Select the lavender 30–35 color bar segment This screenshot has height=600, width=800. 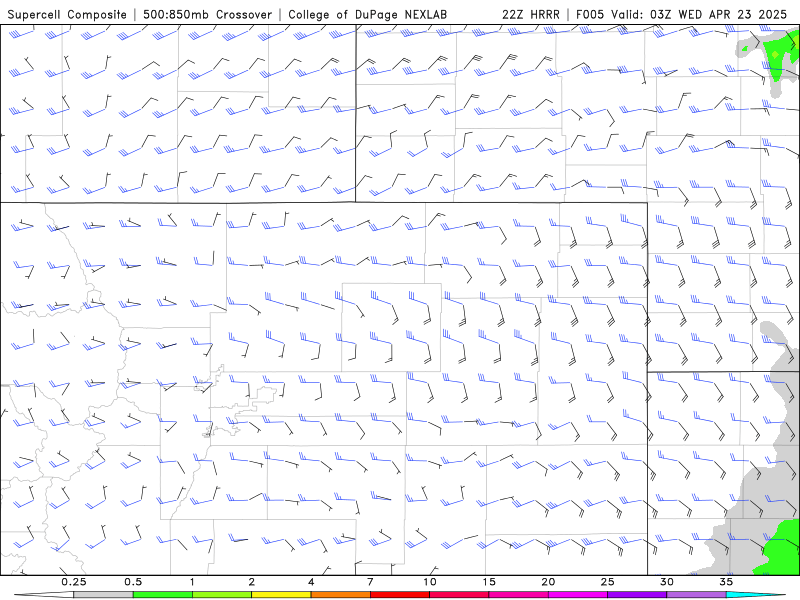tap(696, 595)
